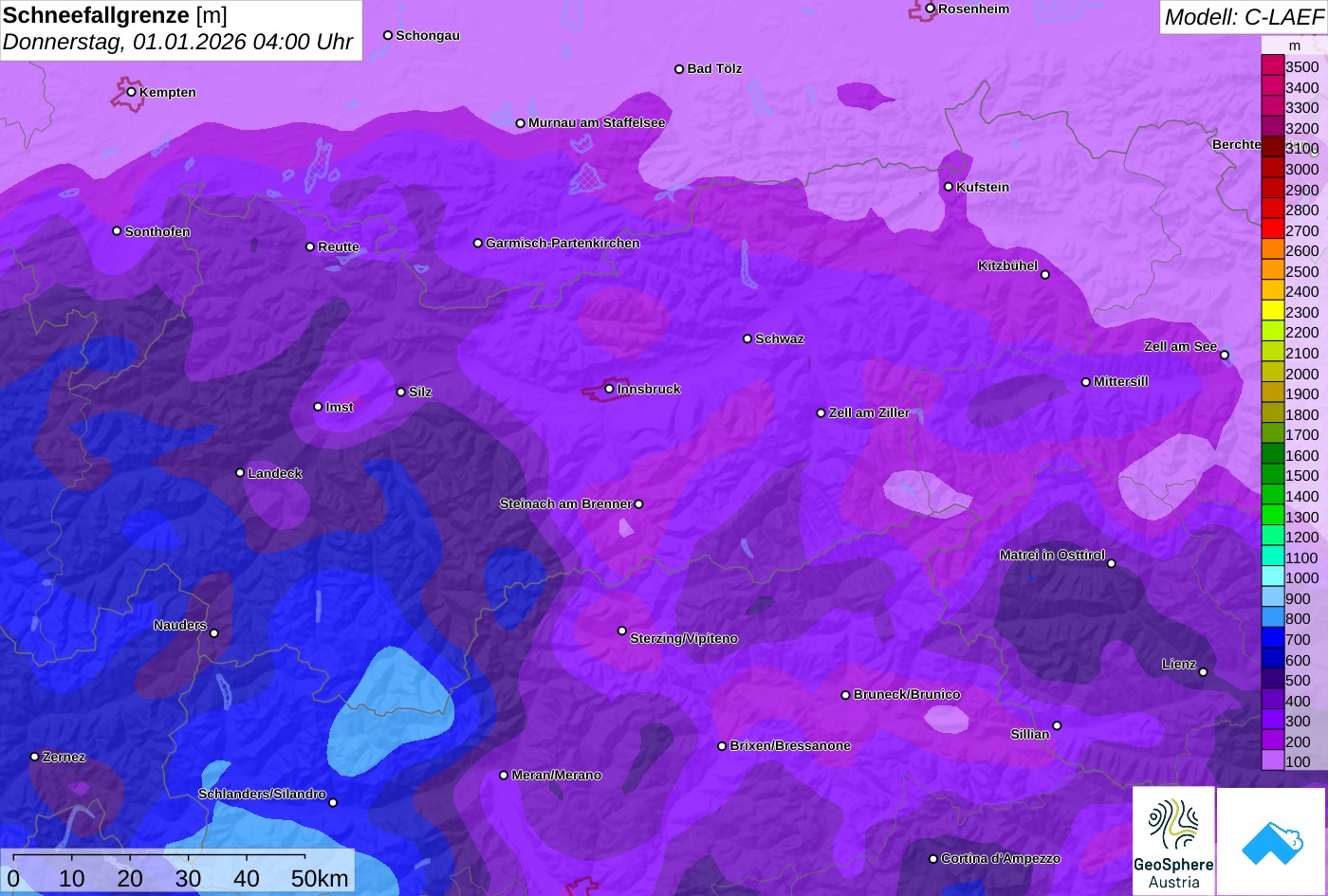Click the legend unit header m
The width and height of the screenshot is (1328, 896).
[x=1295, y=46]
